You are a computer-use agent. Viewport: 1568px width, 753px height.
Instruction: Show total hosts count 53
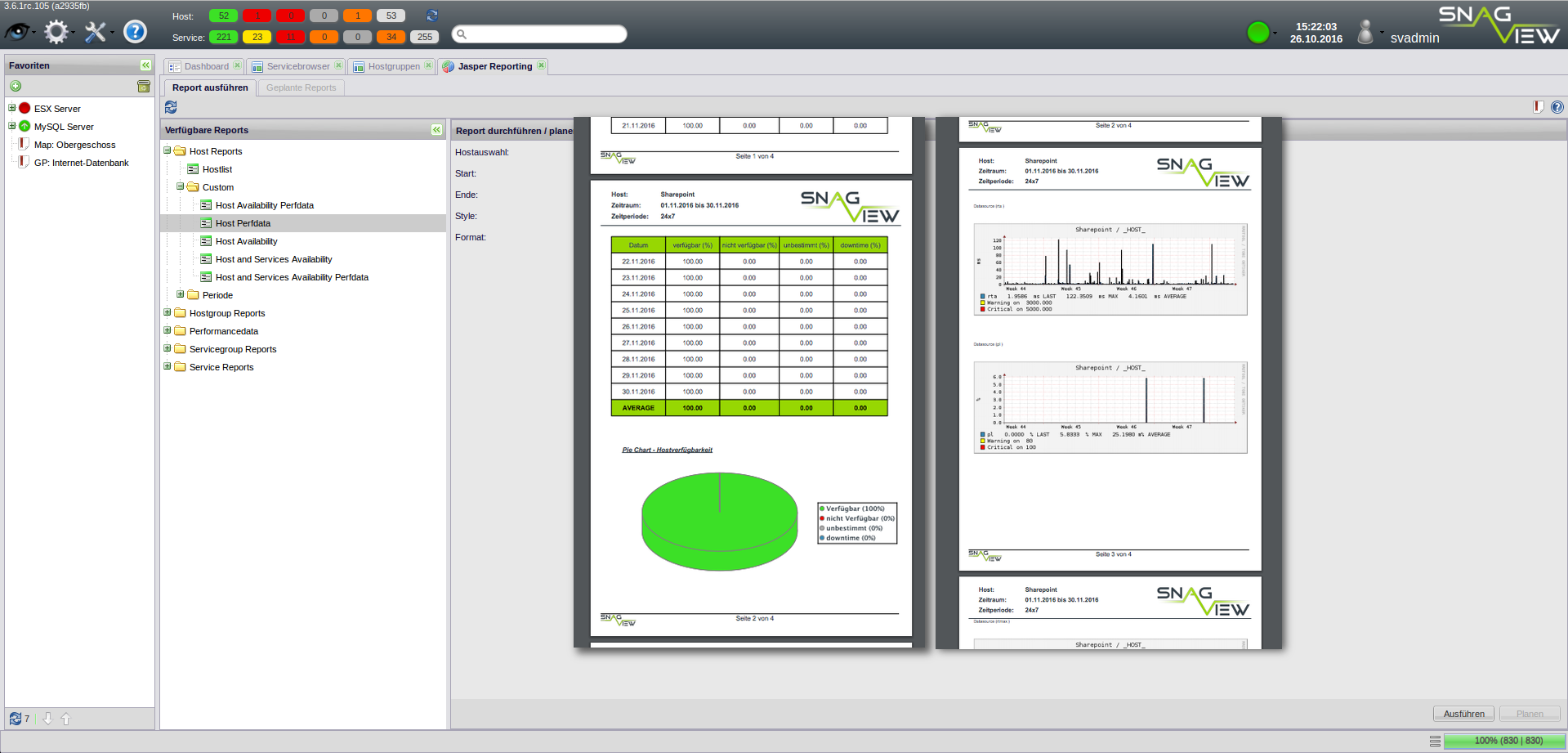pyautogui.click(x=391, y=16)
